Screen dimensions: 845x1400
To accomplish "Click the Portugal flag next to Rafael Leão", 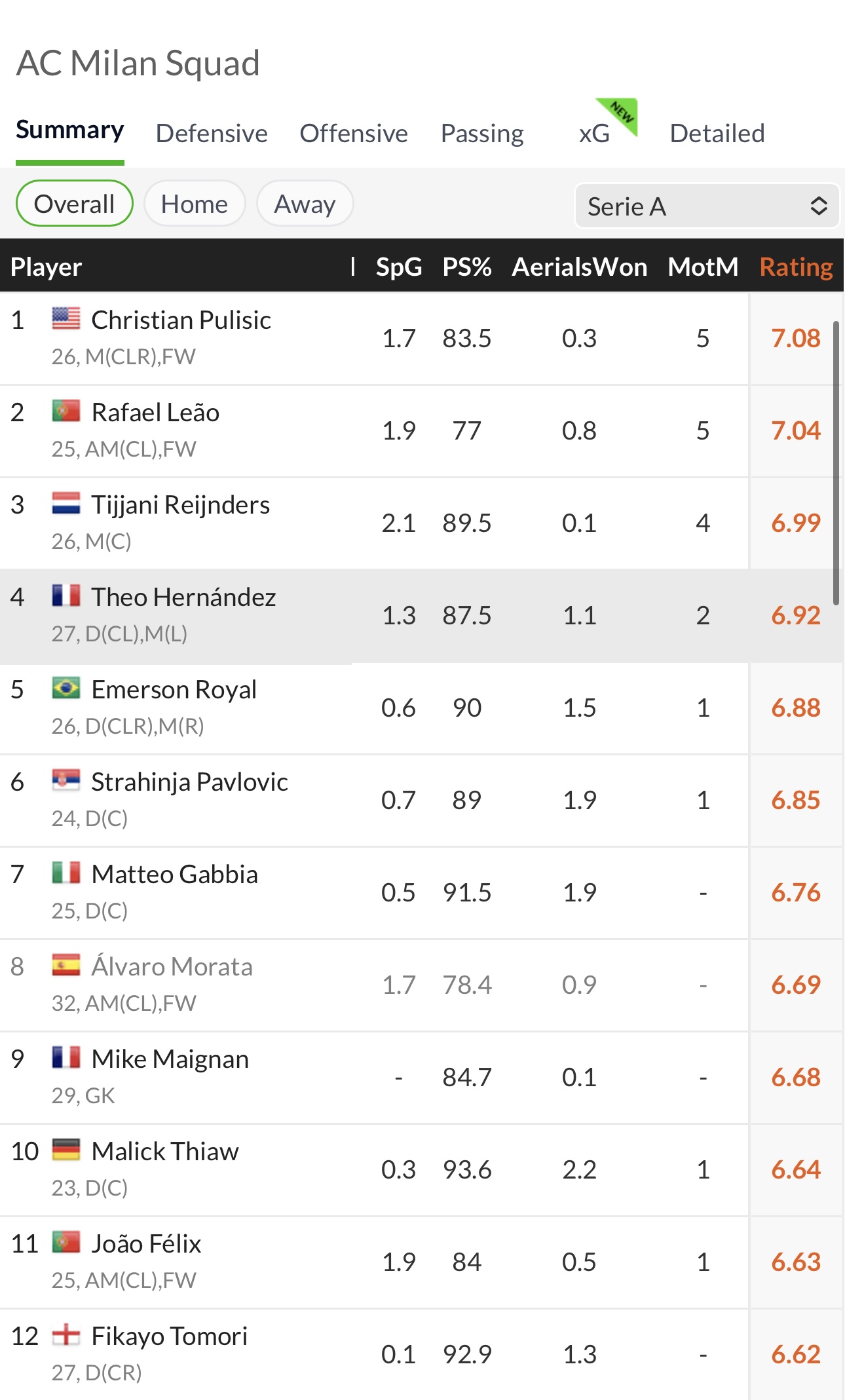I will click(66, 411).
